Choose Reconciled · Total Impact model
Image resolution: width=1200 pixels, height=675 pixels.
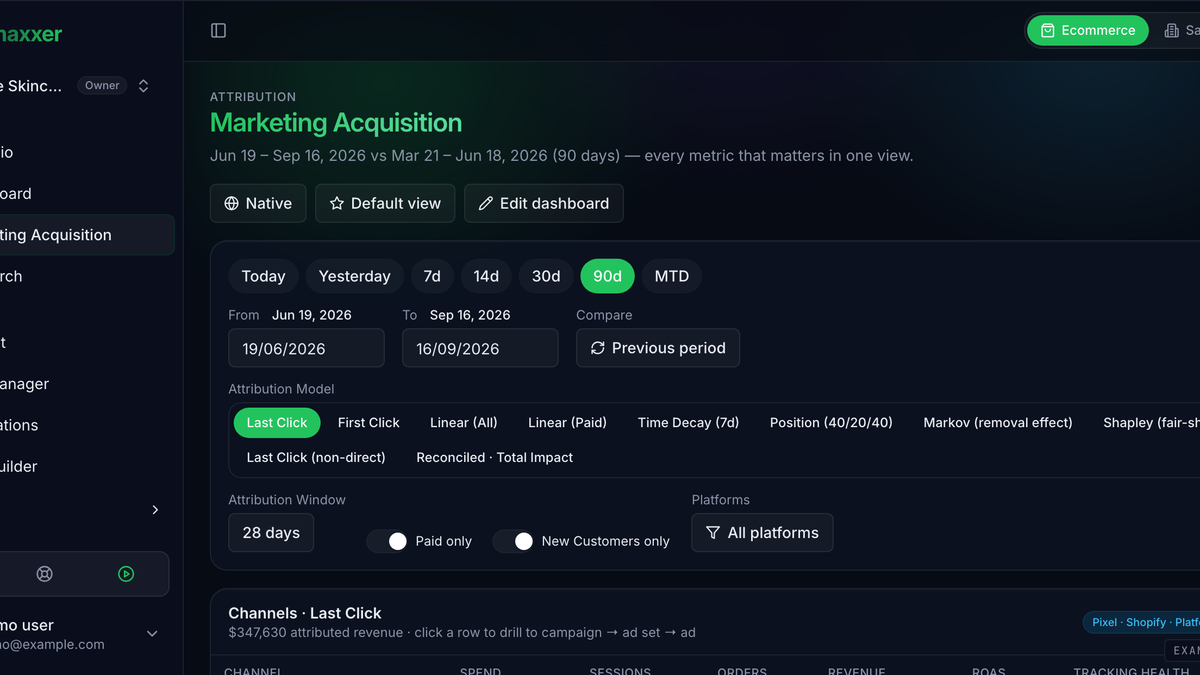pyautogui.click(x=495, y=457)
